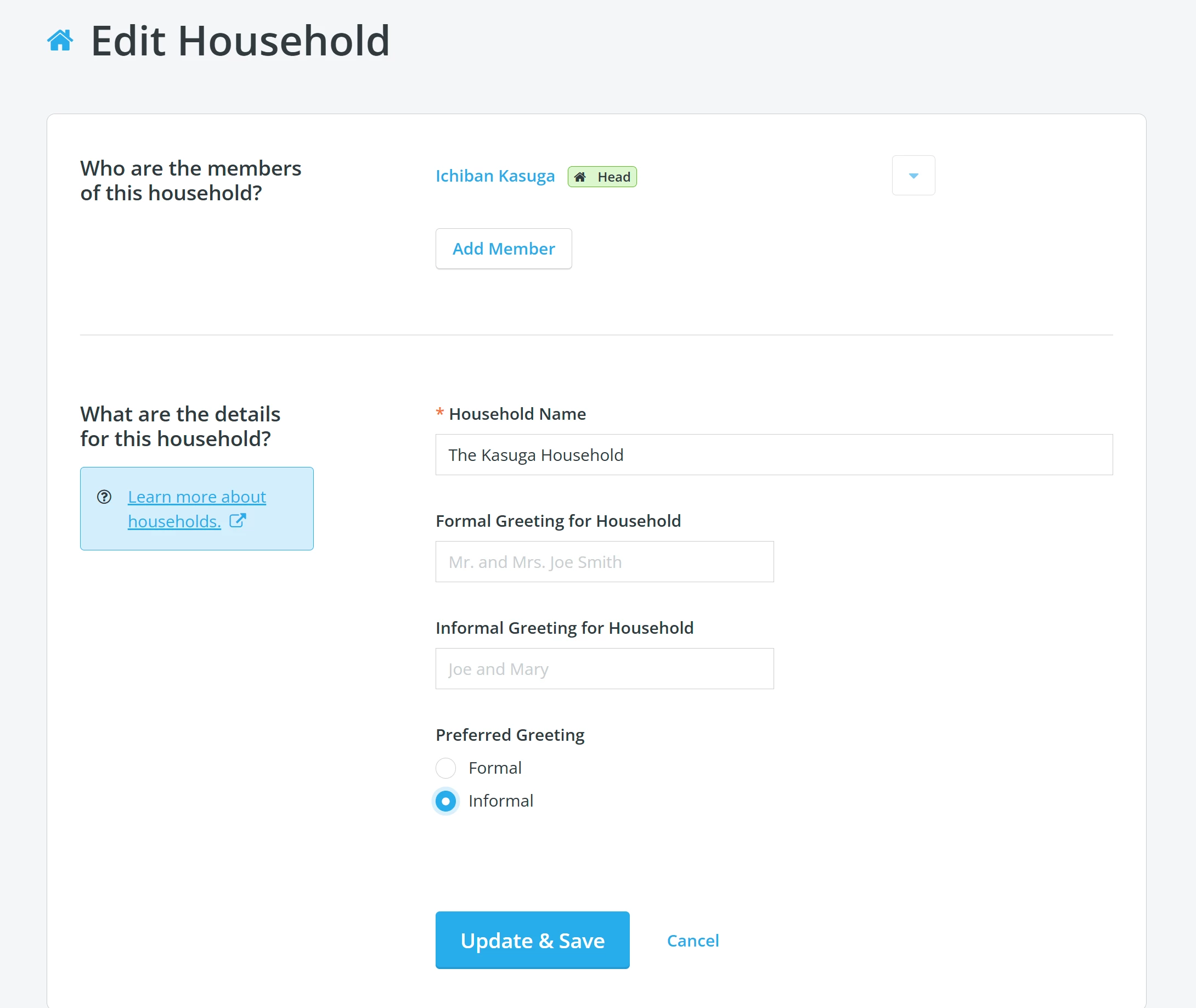Click the home icon beside Edit Household title
1196x1008 pixels.
(x=59, y=40)
